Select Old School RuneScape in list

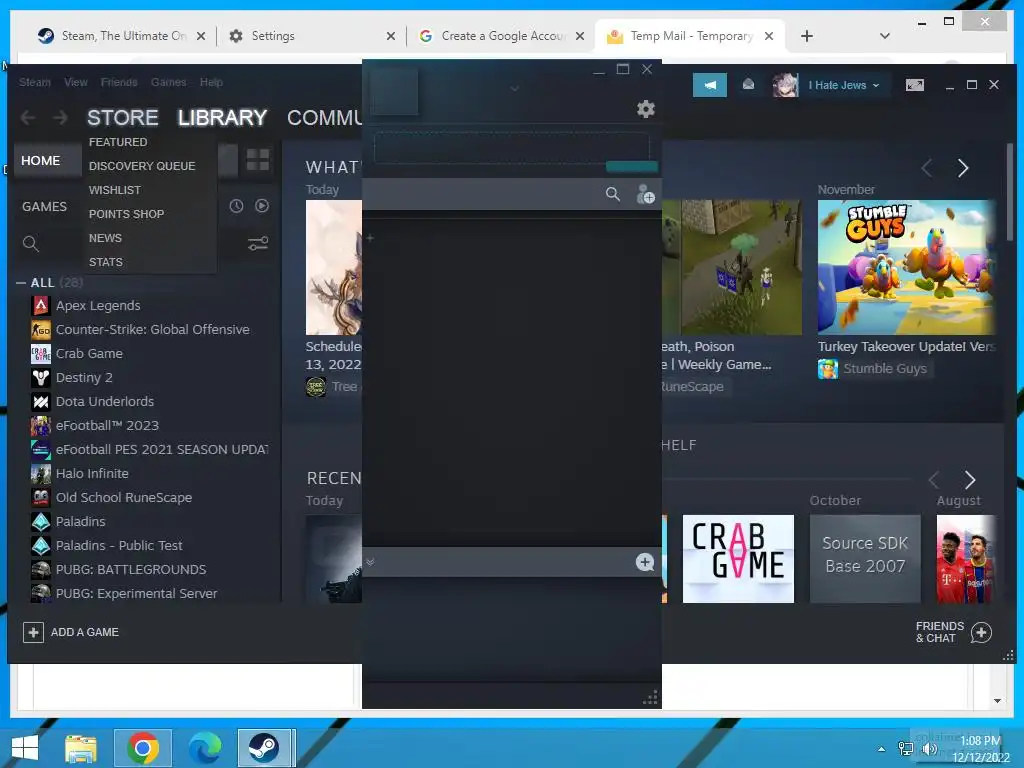pos(123,498)
